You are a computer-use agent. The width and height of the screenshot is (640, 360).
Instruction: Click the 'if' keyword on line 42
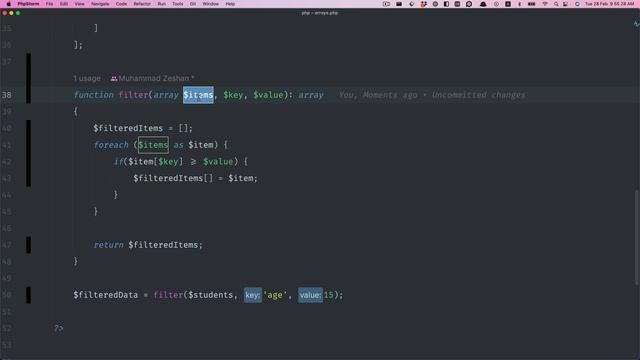(118, 162)
